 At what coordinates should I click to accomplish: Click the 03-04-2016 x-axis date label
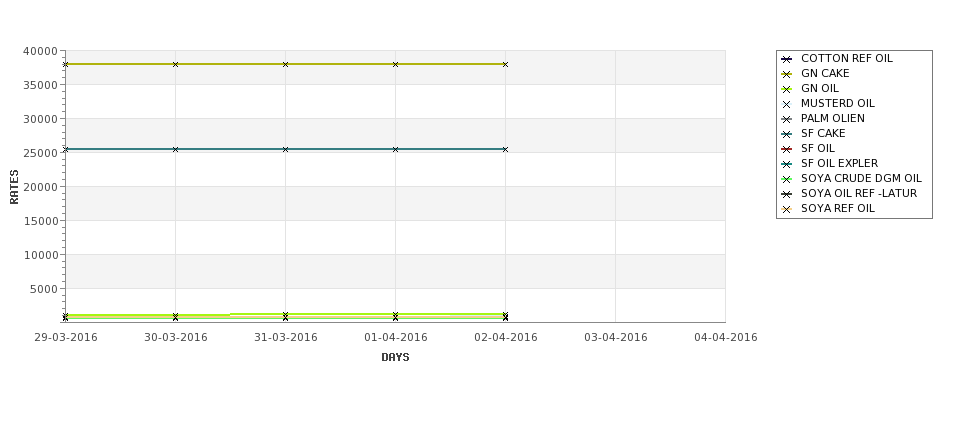pos(616,338)
